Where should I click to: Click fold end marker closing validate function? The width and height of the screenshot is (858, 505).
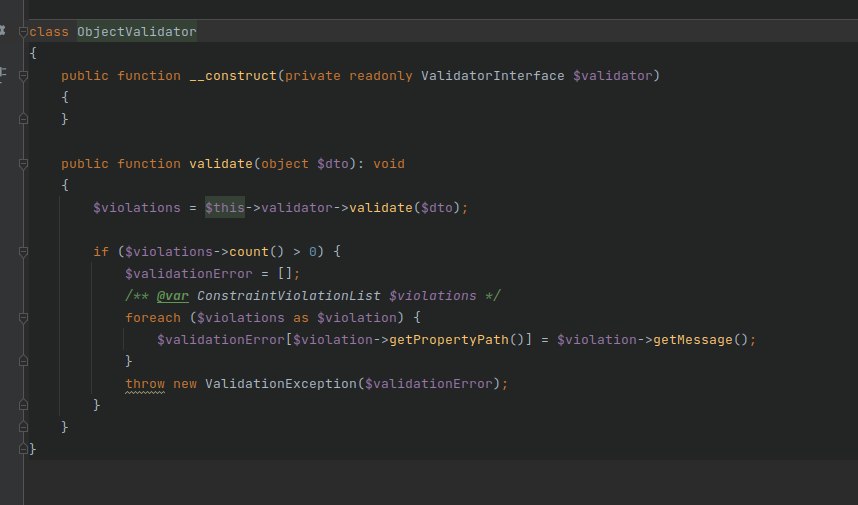23,427
